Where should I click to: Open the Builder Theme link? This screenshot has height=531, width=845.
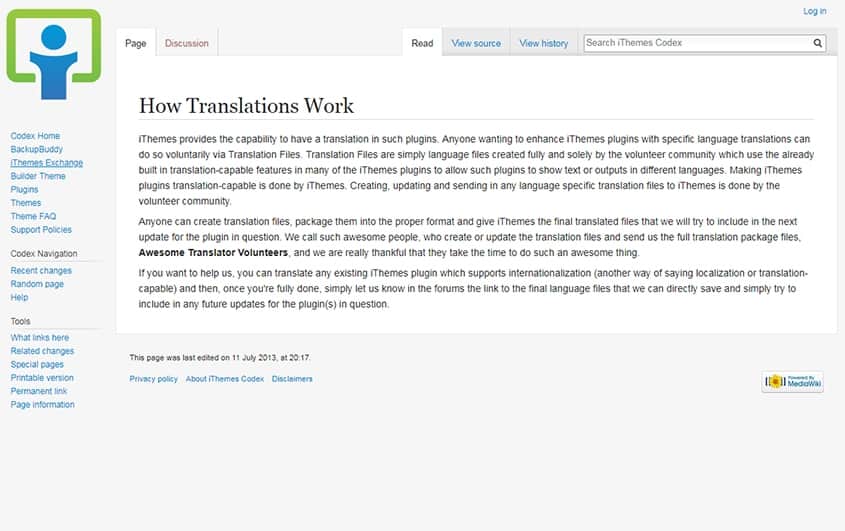click(38, 176)
